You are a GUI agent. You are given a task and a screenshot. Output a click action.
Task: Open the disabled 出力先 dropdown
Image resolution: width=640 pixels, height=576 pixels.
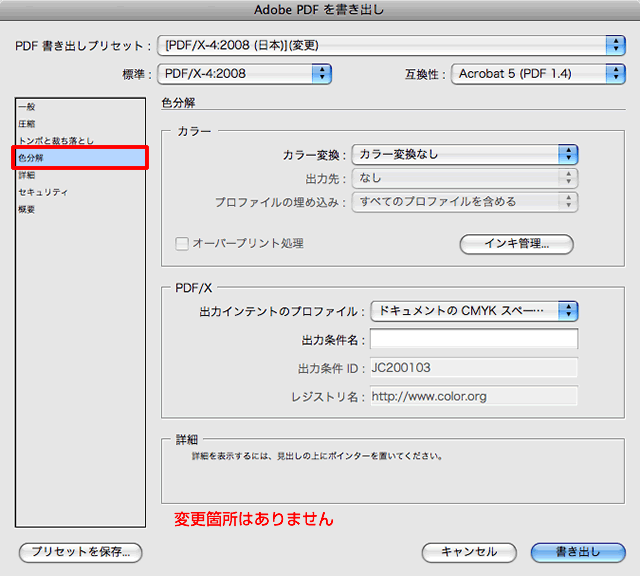coord(464,178)
